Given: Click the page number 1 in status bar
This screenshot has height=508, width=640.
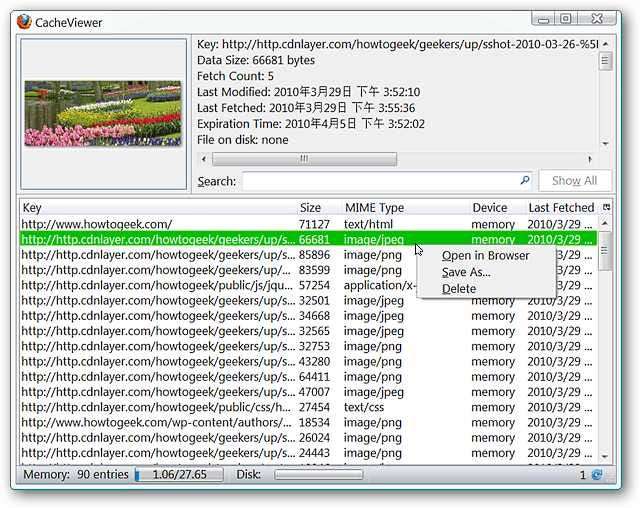Looking at the screenshot, I should [x=582, y=475].
